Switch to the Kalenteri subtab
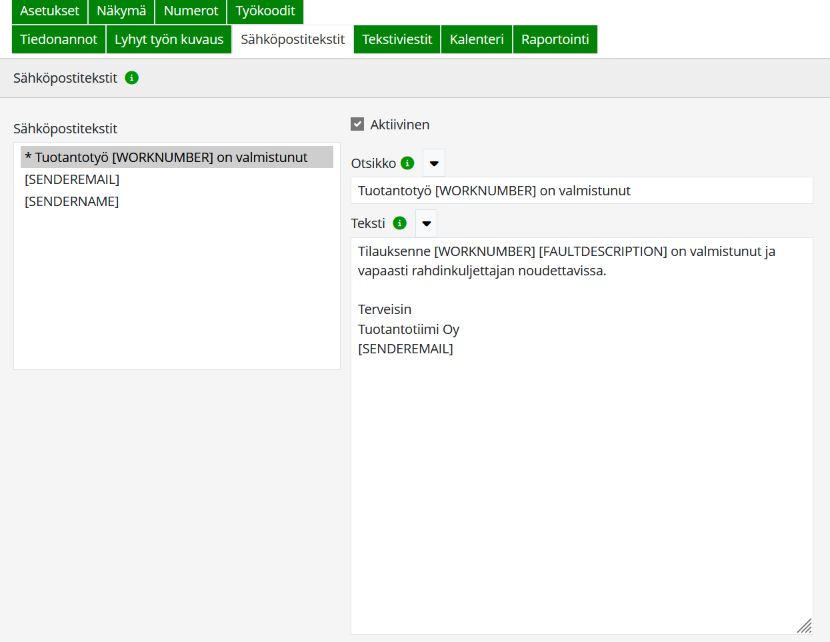Image resolution: width=830 pixels, height=642 pixels. [x=477, y=39]
